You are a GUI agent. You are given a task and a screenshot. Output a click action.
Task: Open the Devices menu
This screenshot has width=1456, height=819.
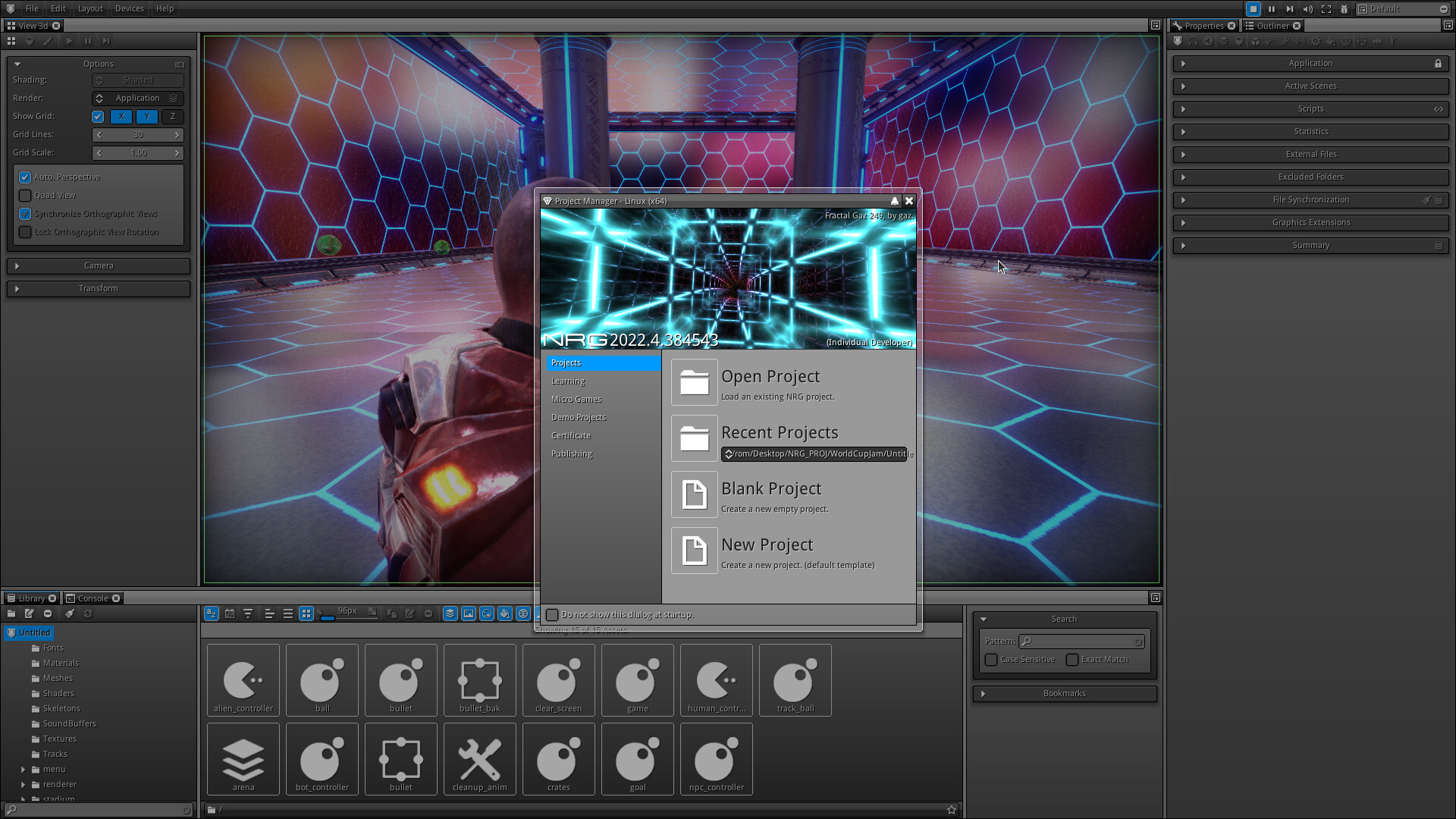(129, 8)
